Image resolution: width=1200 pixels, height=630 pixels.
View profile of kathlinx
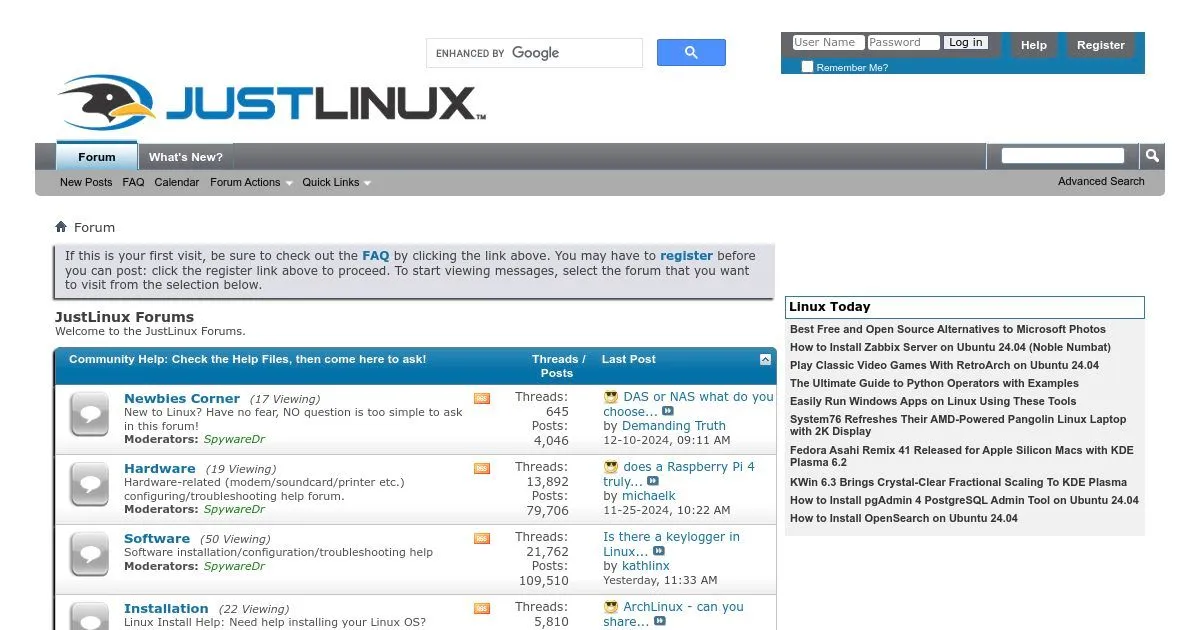click(646, 566)
